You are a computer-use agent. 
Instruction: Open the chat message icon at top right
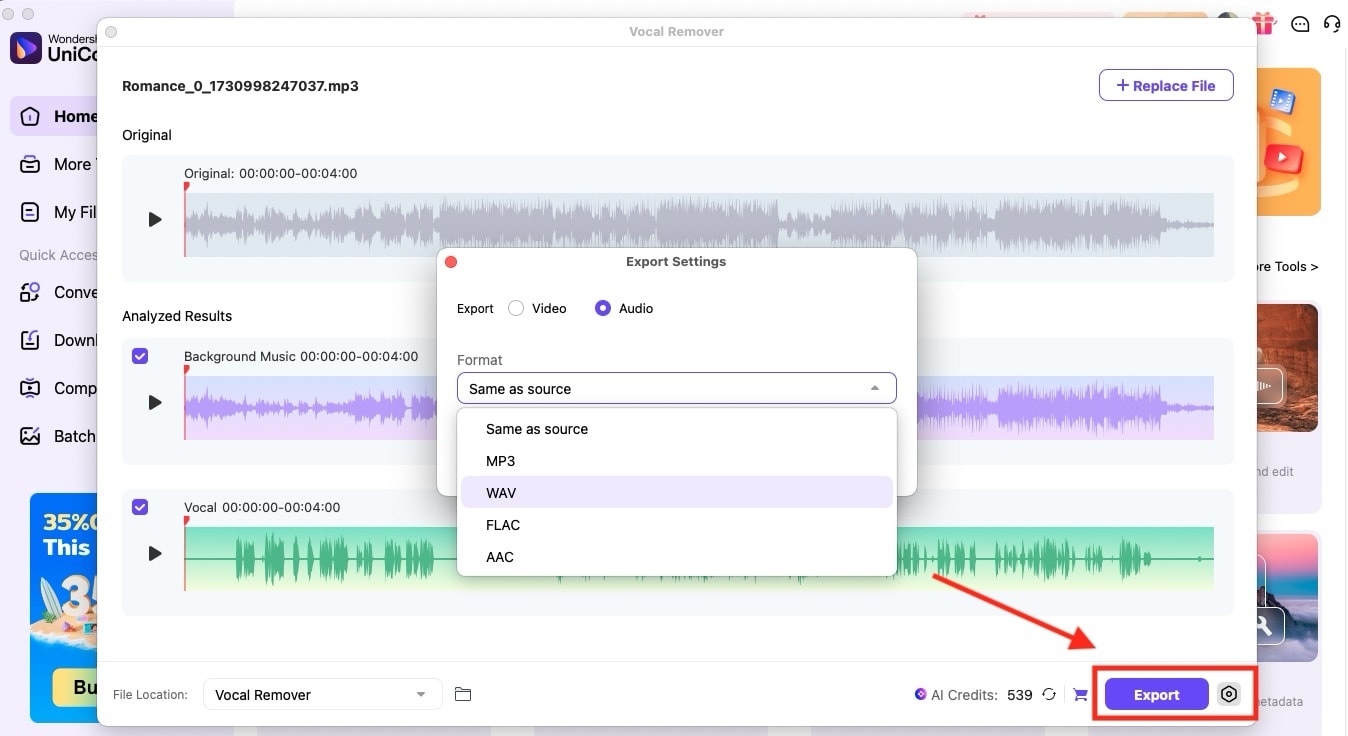pyautogui.click(x=1299, y=23)
